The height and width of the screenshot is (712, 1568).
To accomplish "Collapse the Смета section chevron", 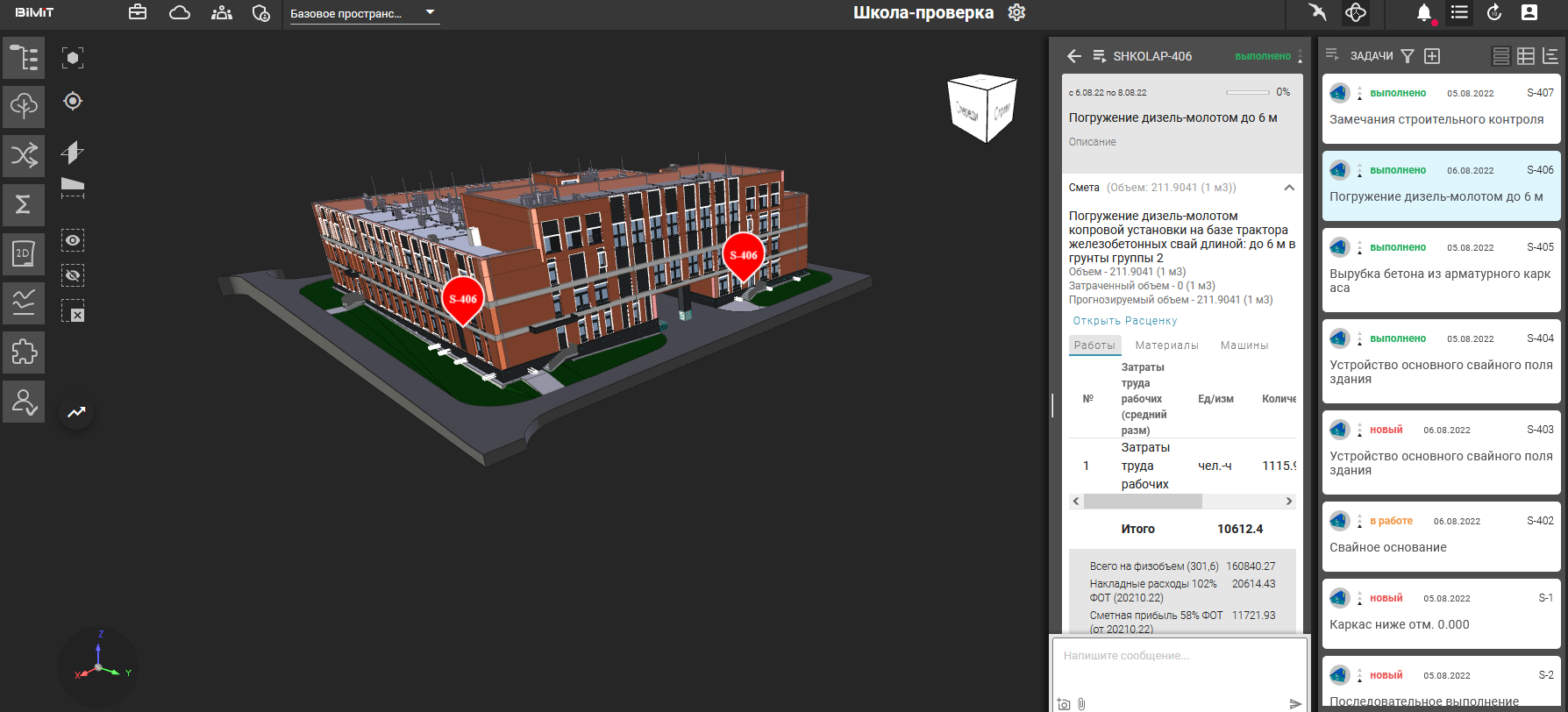I will point(1289,188).
